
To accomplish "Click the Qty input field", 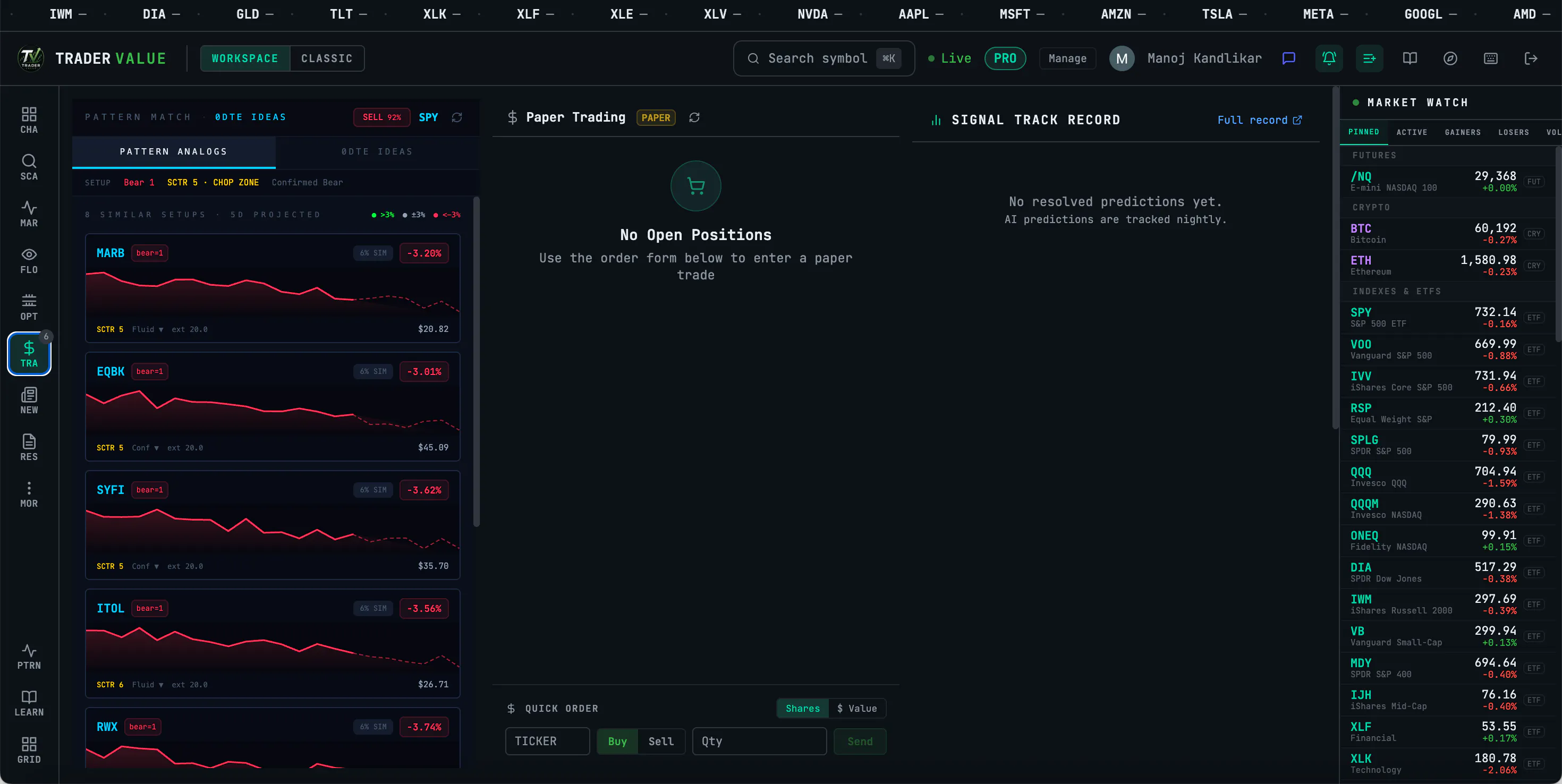I will (759, 741).
